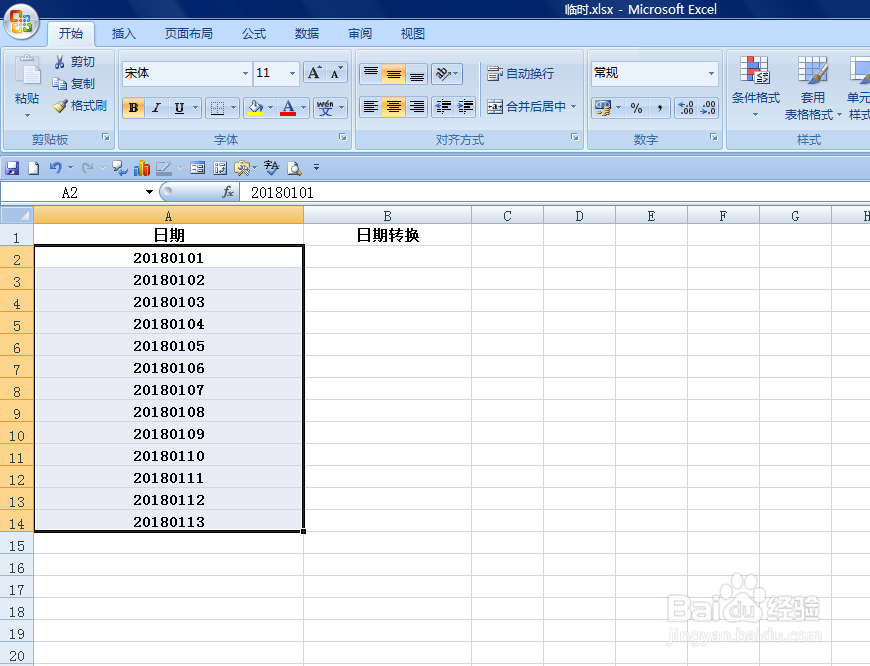The width and height of the screenshot is (870, 666).
Task: Toggle left text alignment
Action: point(371,107)
